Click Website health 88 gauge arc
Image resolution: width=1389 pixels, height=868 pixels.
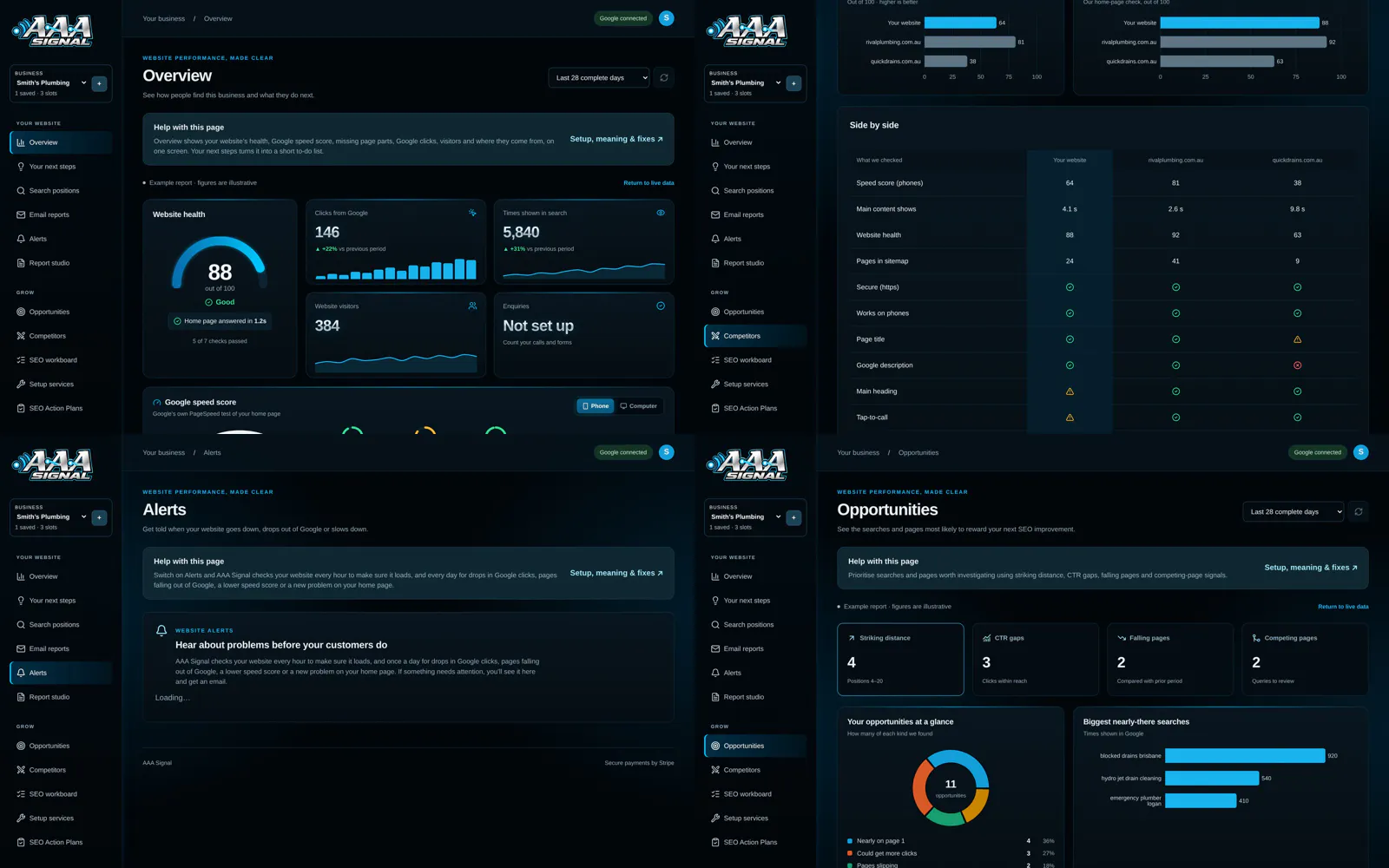tap(220, 262)
